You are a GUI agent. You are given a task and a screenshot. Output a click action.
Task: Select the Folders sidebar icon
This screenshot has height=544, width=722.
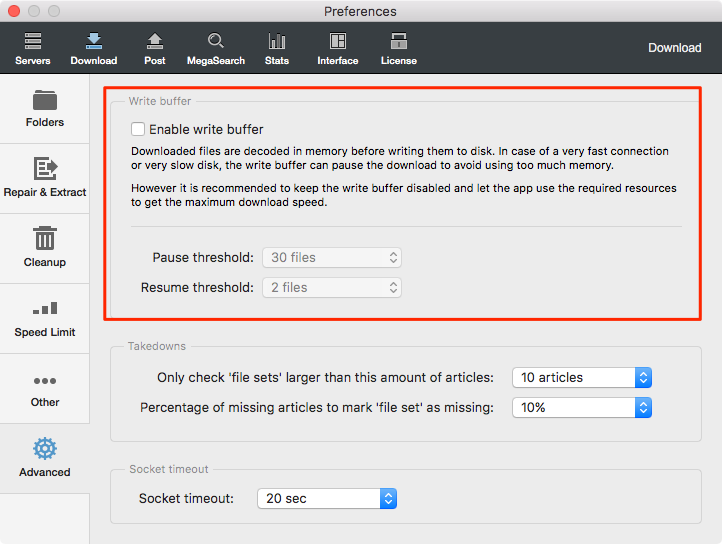click(45, 100)
